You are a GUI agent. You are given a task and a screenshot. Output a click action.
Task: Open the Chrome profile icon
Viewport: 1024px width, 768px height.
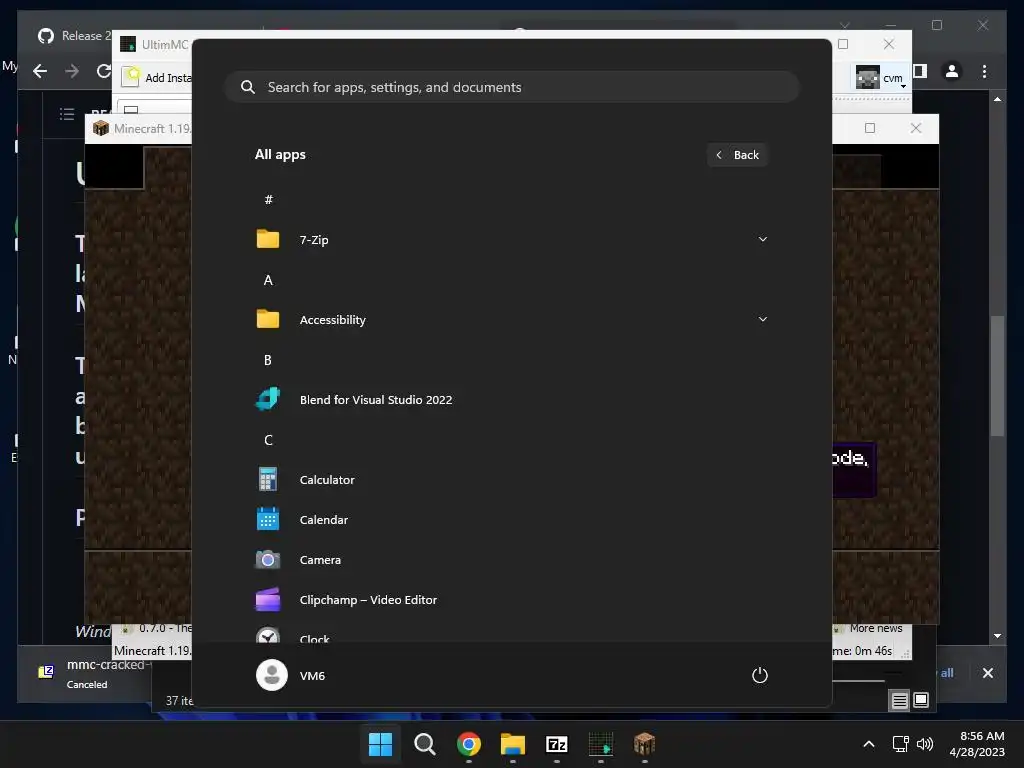[952, 71]
